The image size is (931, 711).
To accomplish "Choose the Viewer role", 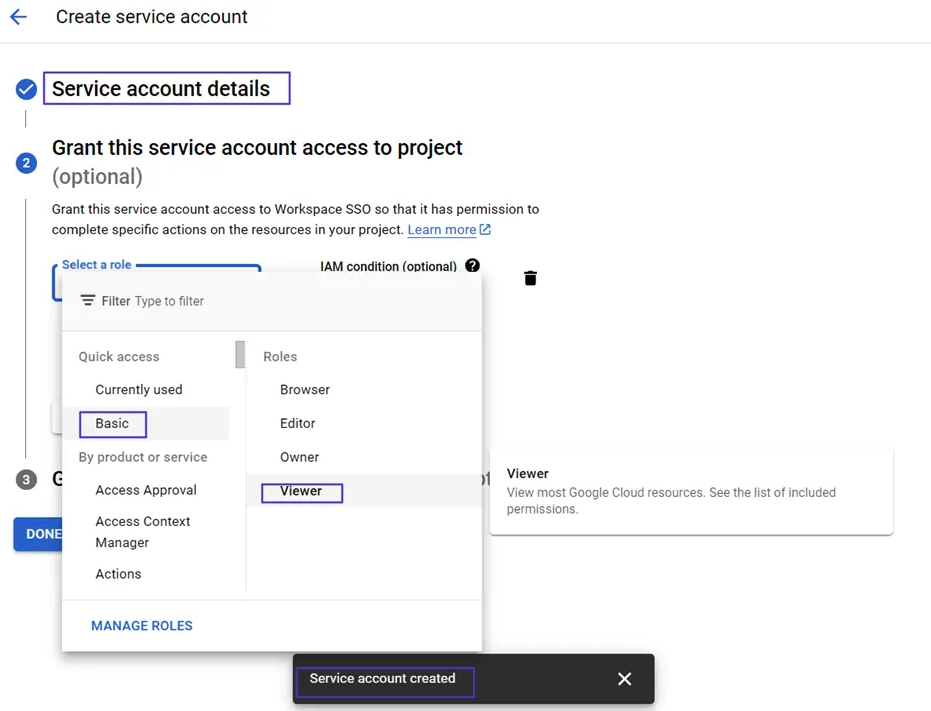I will click(301, 492).
